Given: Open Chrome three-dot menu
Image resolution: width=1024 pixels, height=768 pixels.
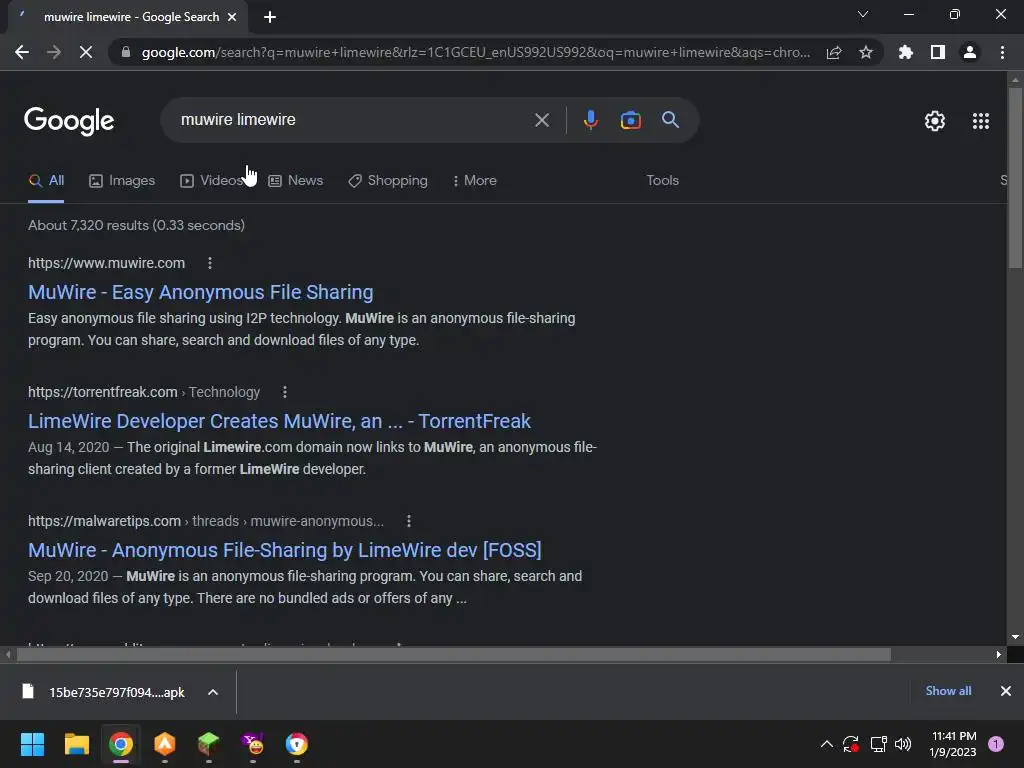Looking at the screenshot, I should click(x=1002, y=52).
